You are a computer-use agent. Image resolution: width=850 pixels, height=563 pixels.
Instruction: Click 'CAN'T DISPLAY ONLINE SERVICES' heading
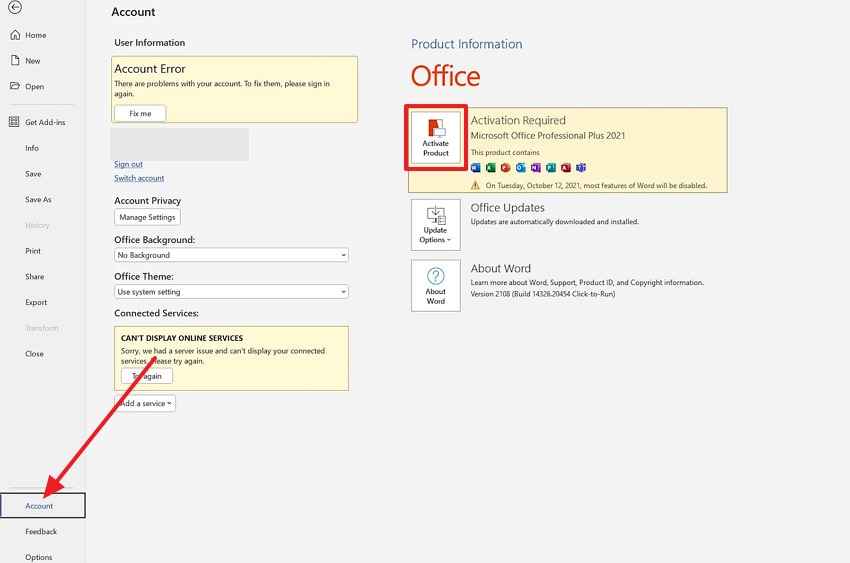[182, 338]
